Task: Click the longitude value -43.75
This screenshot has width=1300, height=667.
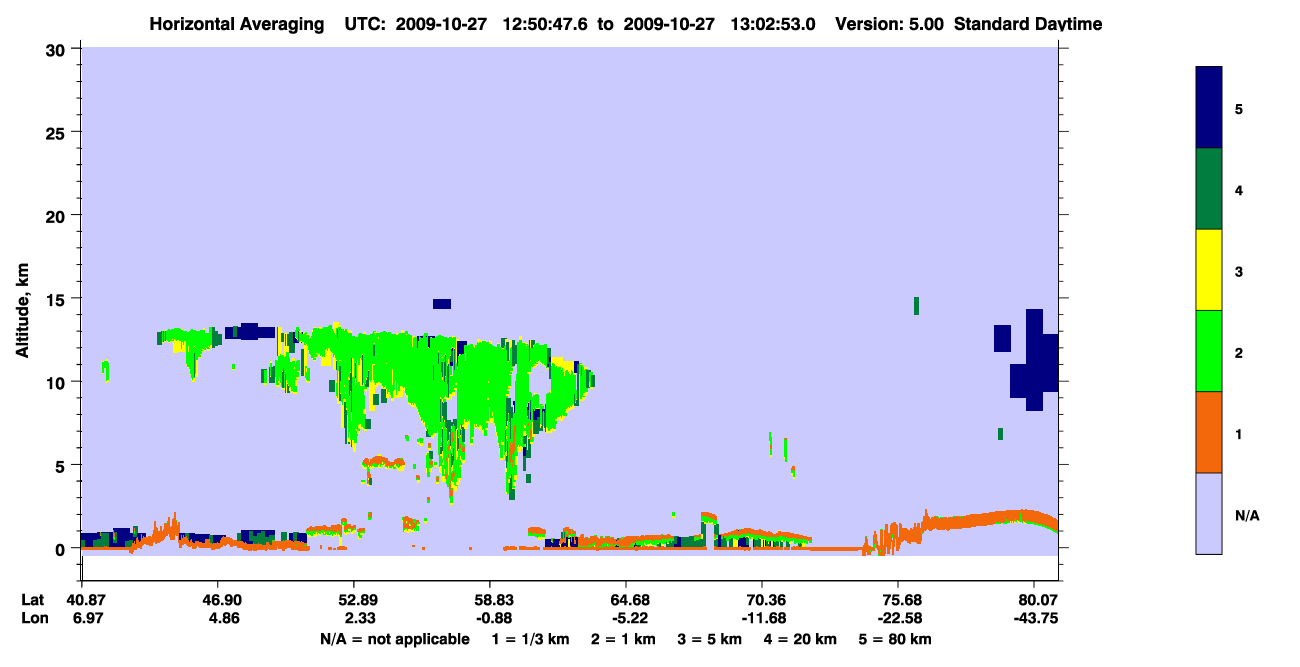Action: (1035, 618)
